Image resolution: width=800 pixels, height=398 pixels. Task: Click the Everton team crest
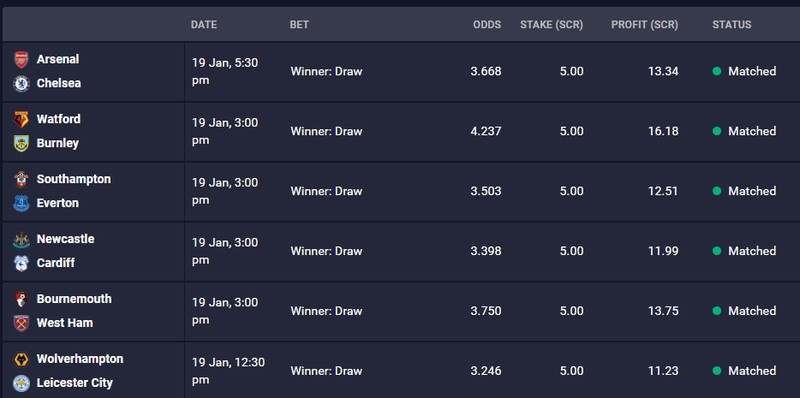pos(21,203)
